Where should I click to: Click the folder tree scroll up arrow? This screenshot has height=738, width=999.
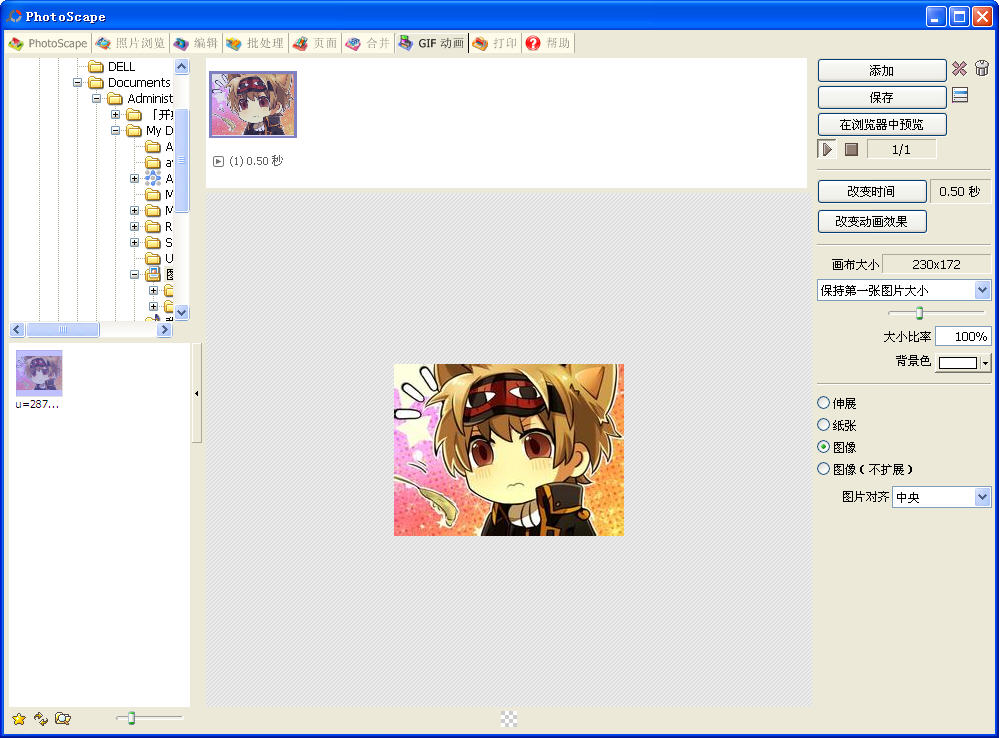coord(182,66)
